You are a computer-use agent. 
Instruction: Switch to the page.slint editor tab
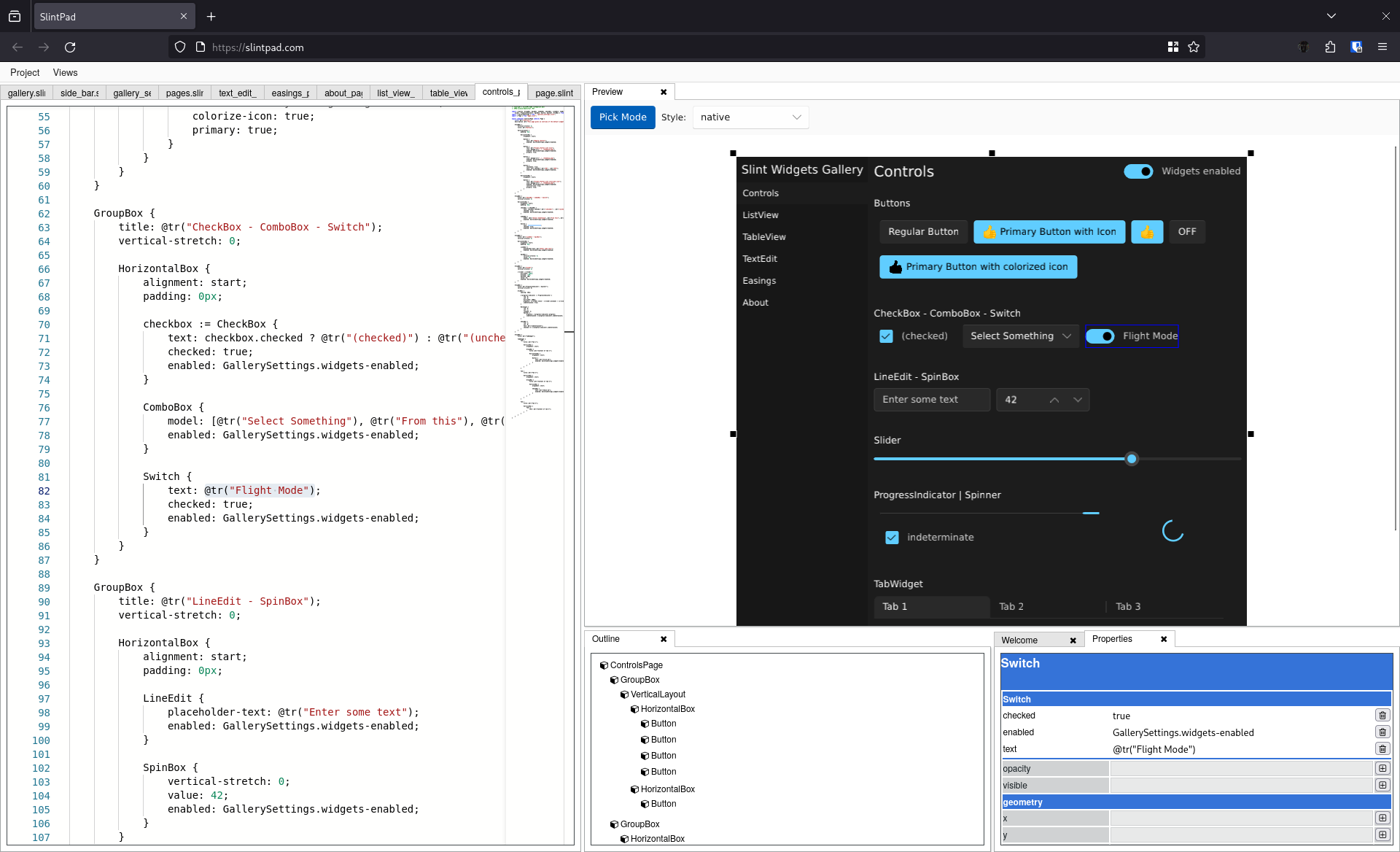pos(553,93)
